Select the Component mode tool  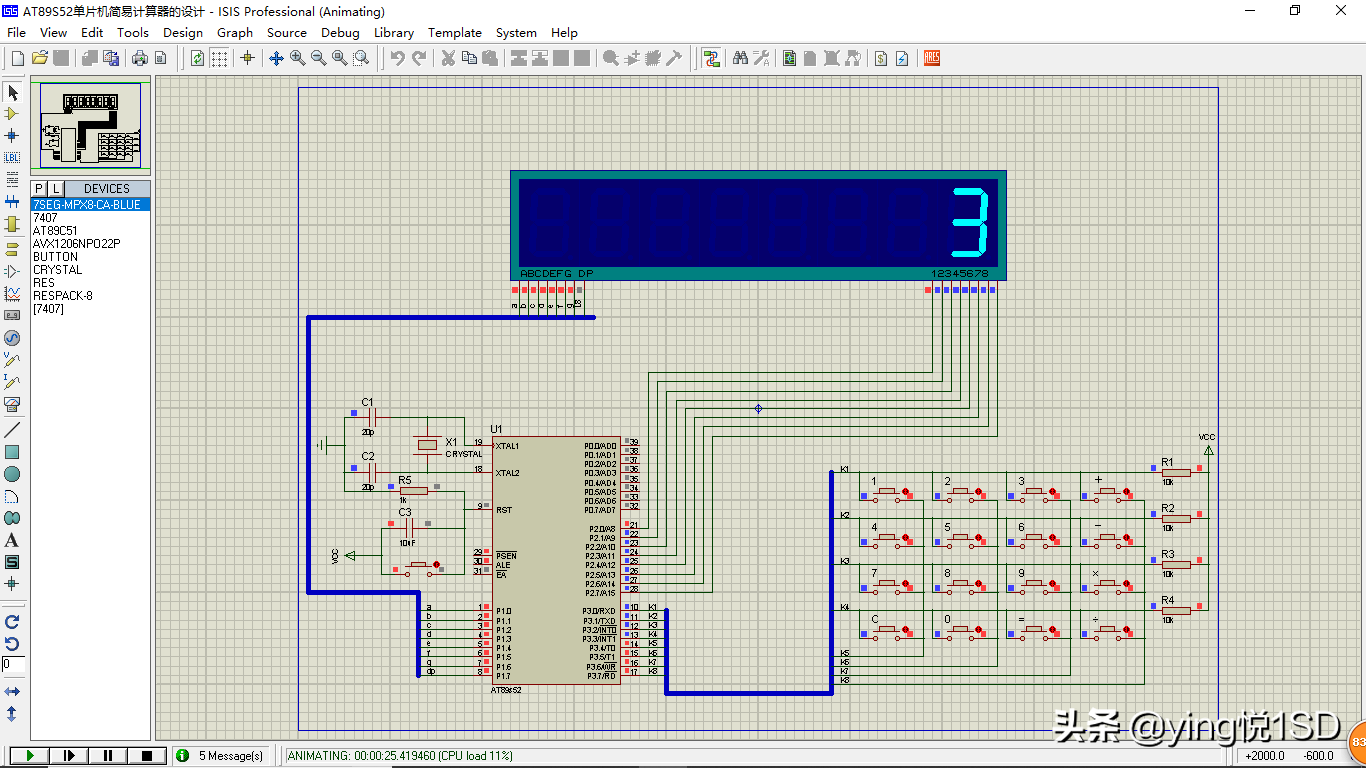[x=12, y=114]
